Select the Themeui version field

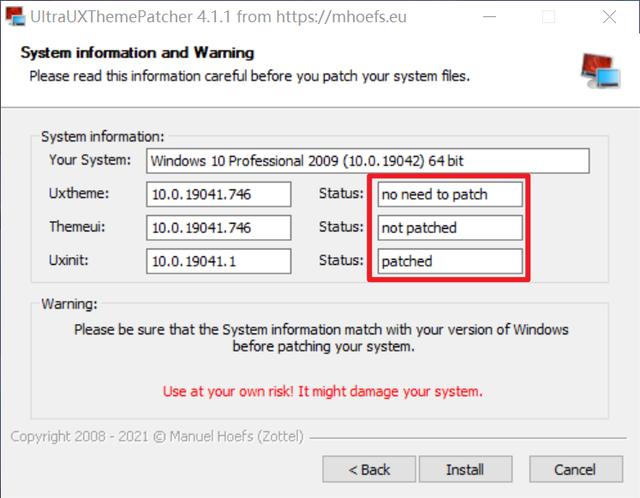(x=218, y=228)
